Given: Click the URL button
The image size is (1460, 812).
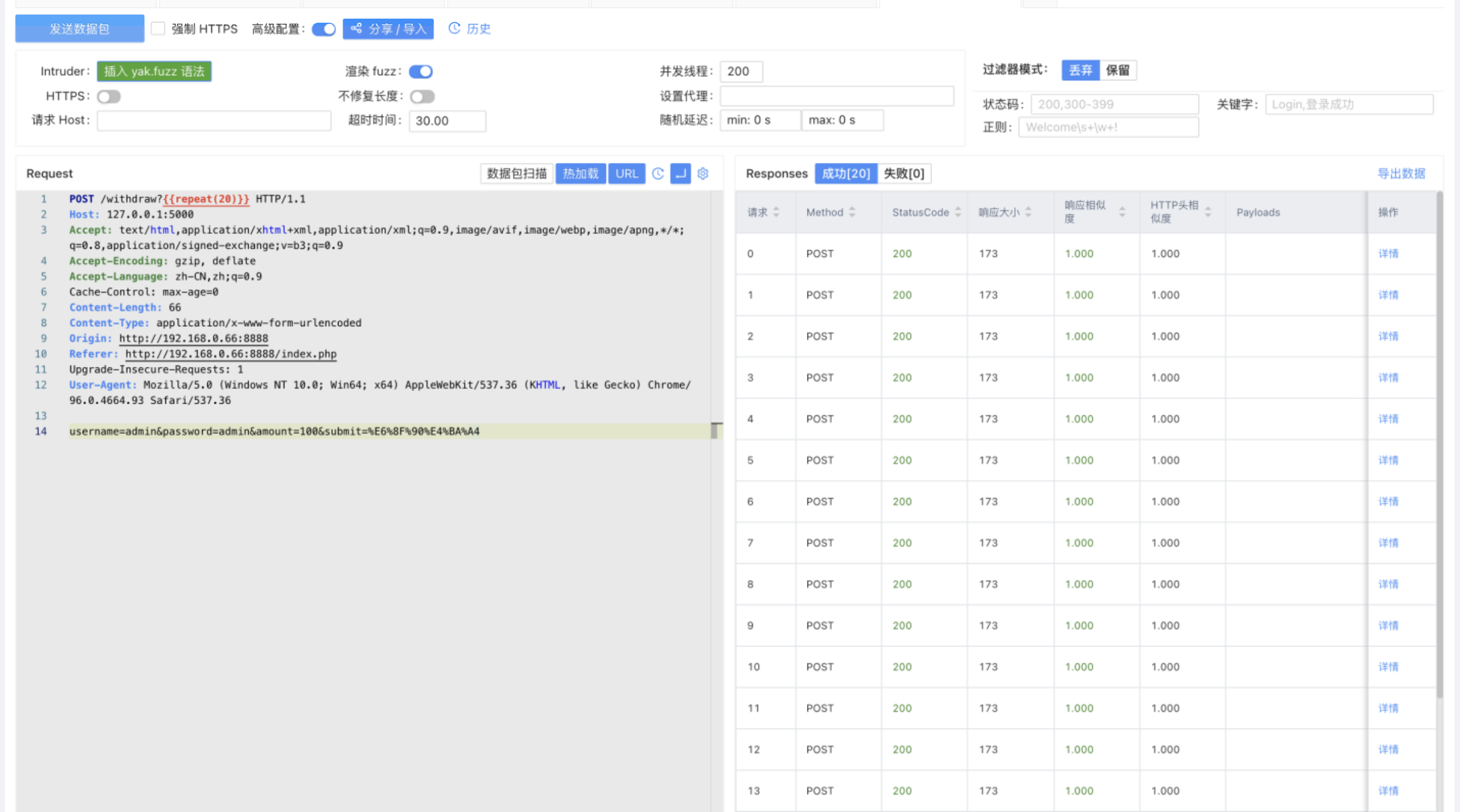Looking at the screenshot, I should [627, 174].
